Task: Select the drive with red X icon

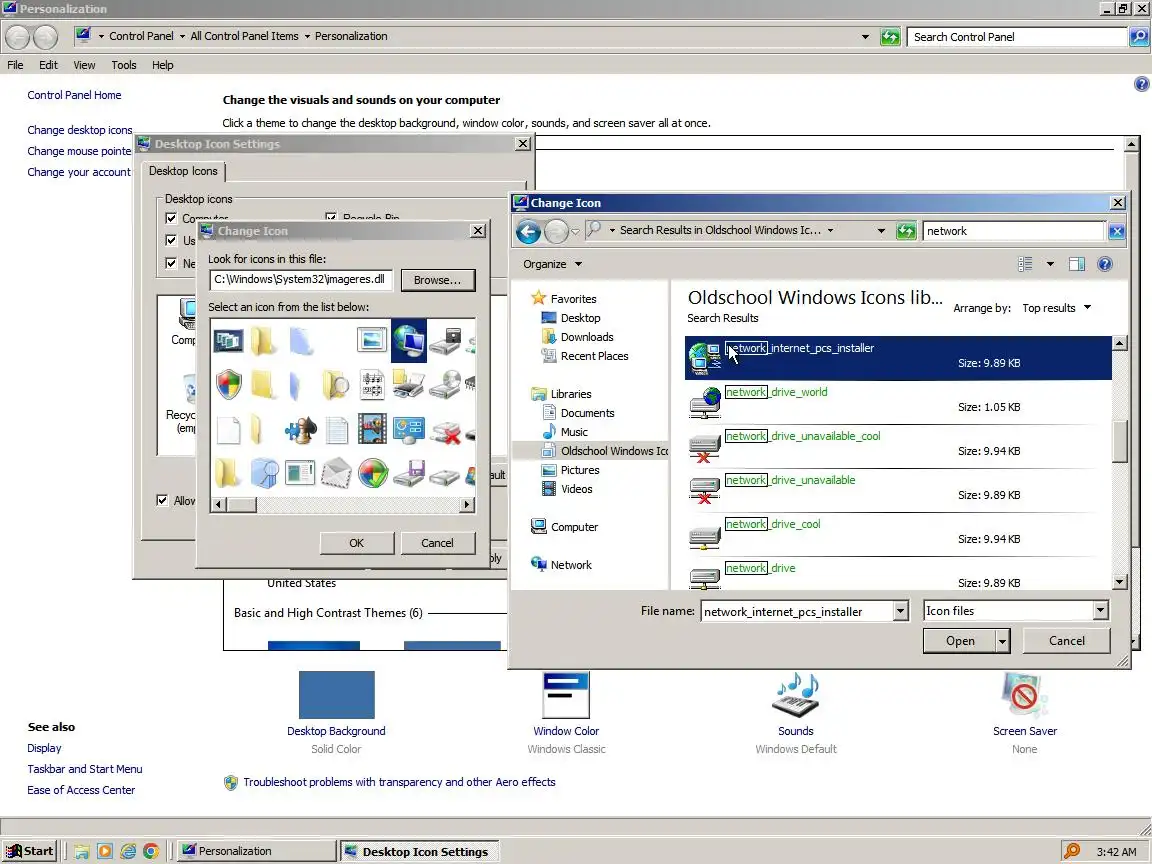Action: pos(445,431)
